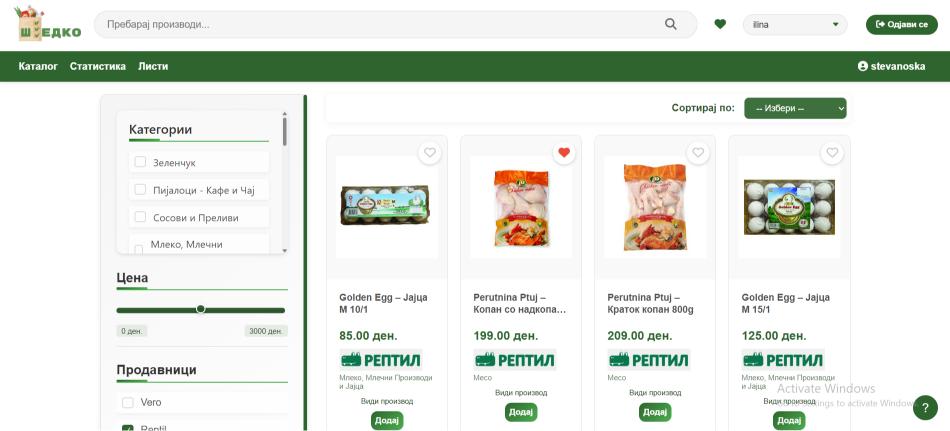Open favorites via the header heart icon
The image size is (950, 431).
(x=720, y=24)
